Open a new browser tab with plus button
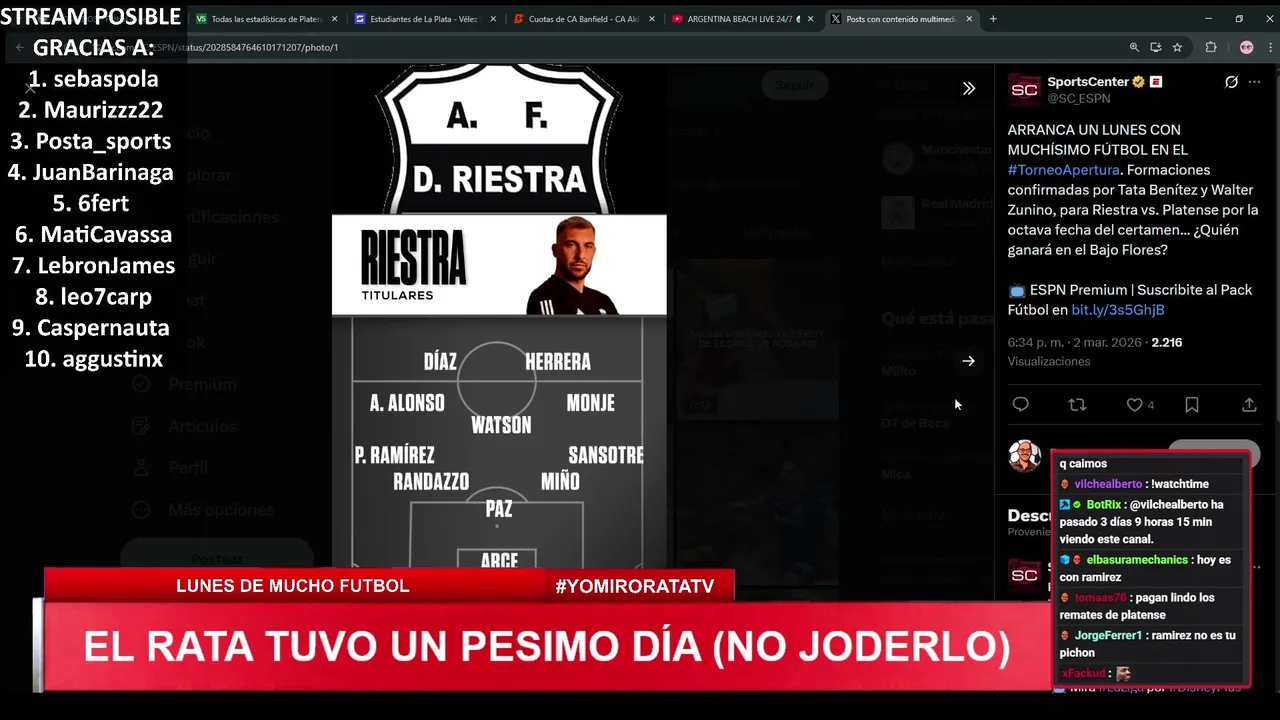Image resolution: width=1280 pixels, height=720 pixels. [x=993, y=19]
